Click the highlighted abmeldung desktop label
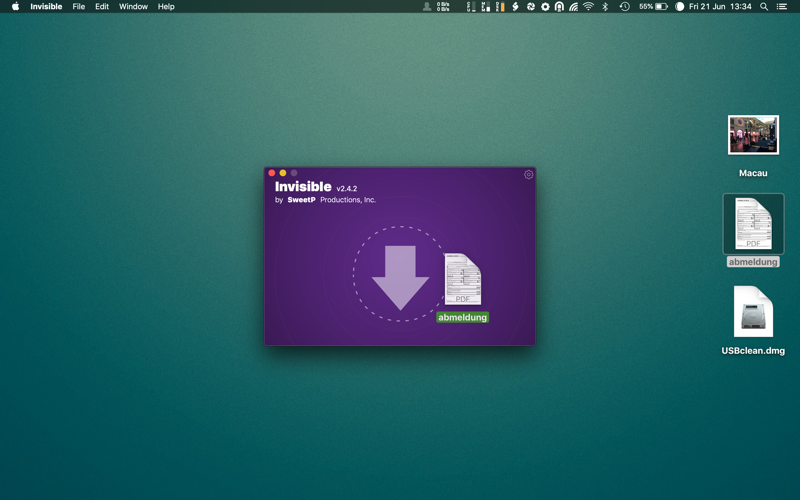The image size is (800, 500). click(753, 262)
